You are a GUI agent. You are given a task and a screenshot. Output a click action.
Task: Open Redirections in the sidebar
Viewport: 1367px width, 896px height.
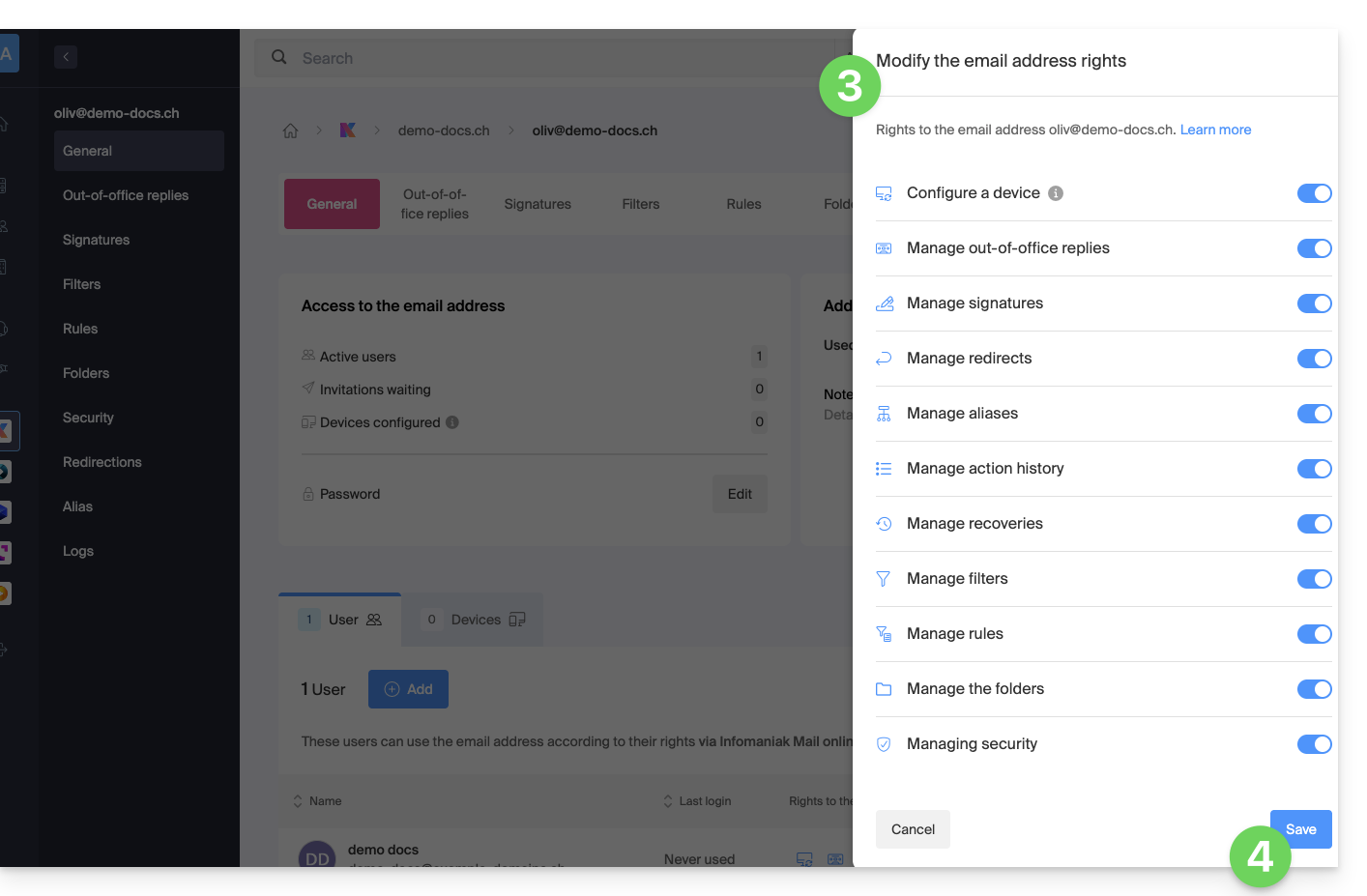(x=102, y=462)
